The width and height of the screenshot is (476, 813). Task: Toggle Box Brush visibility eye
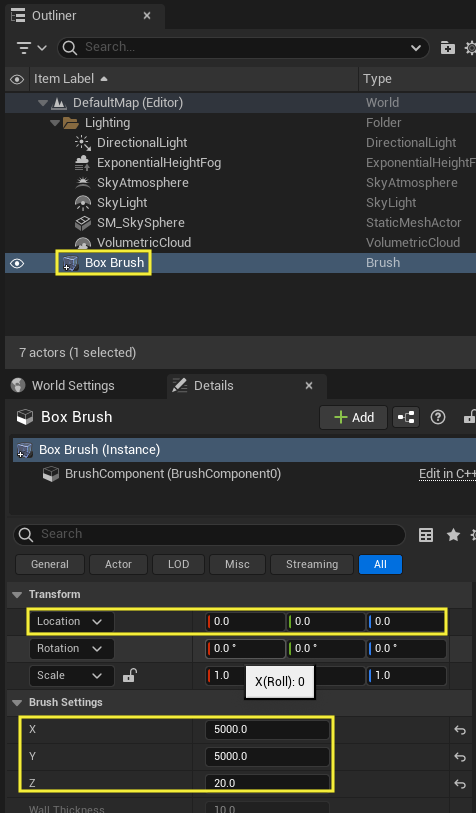[17, 263]
